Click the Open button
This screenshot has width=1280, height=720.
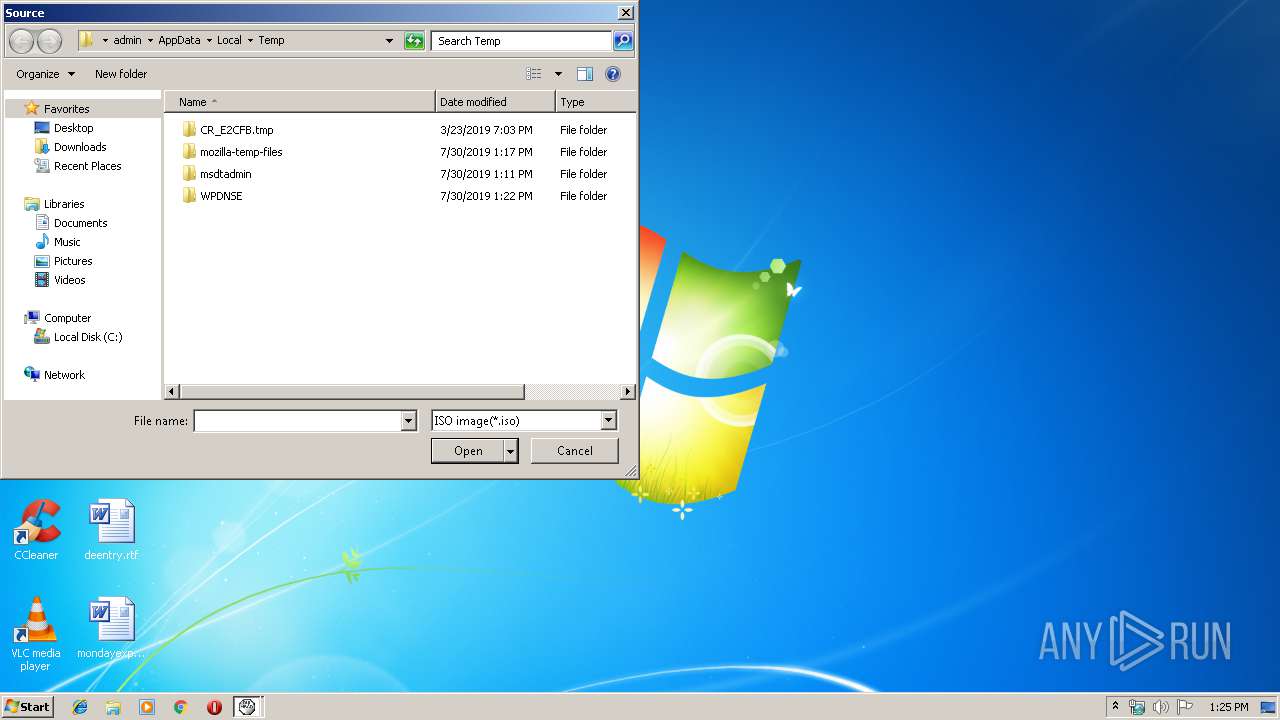point(468,451)
